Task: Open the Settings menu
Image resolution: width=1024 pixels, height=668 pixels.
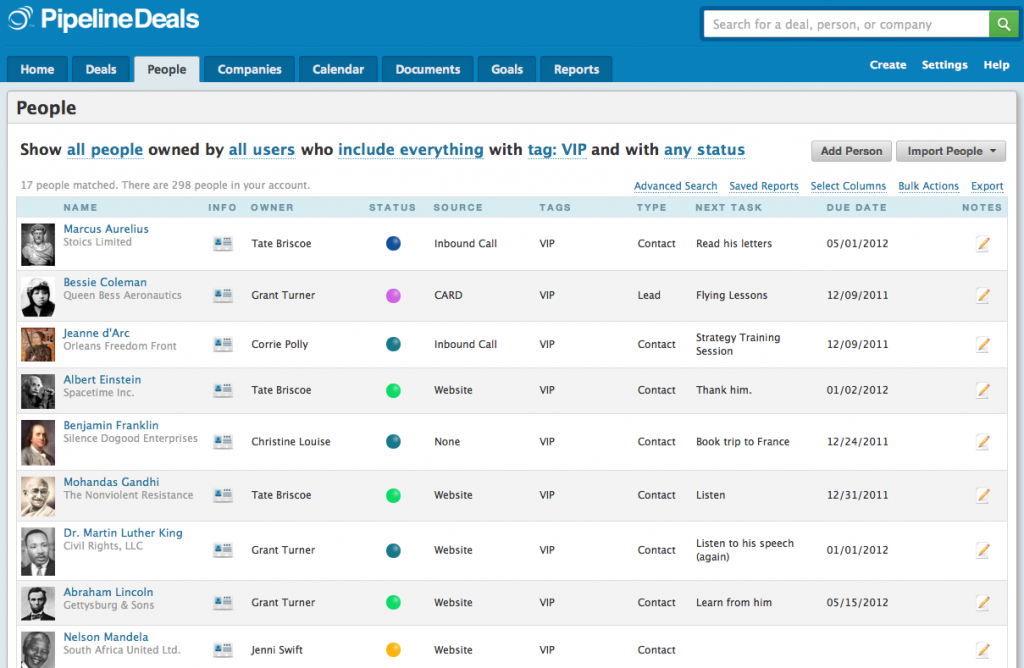Action: tap(944, 65)
